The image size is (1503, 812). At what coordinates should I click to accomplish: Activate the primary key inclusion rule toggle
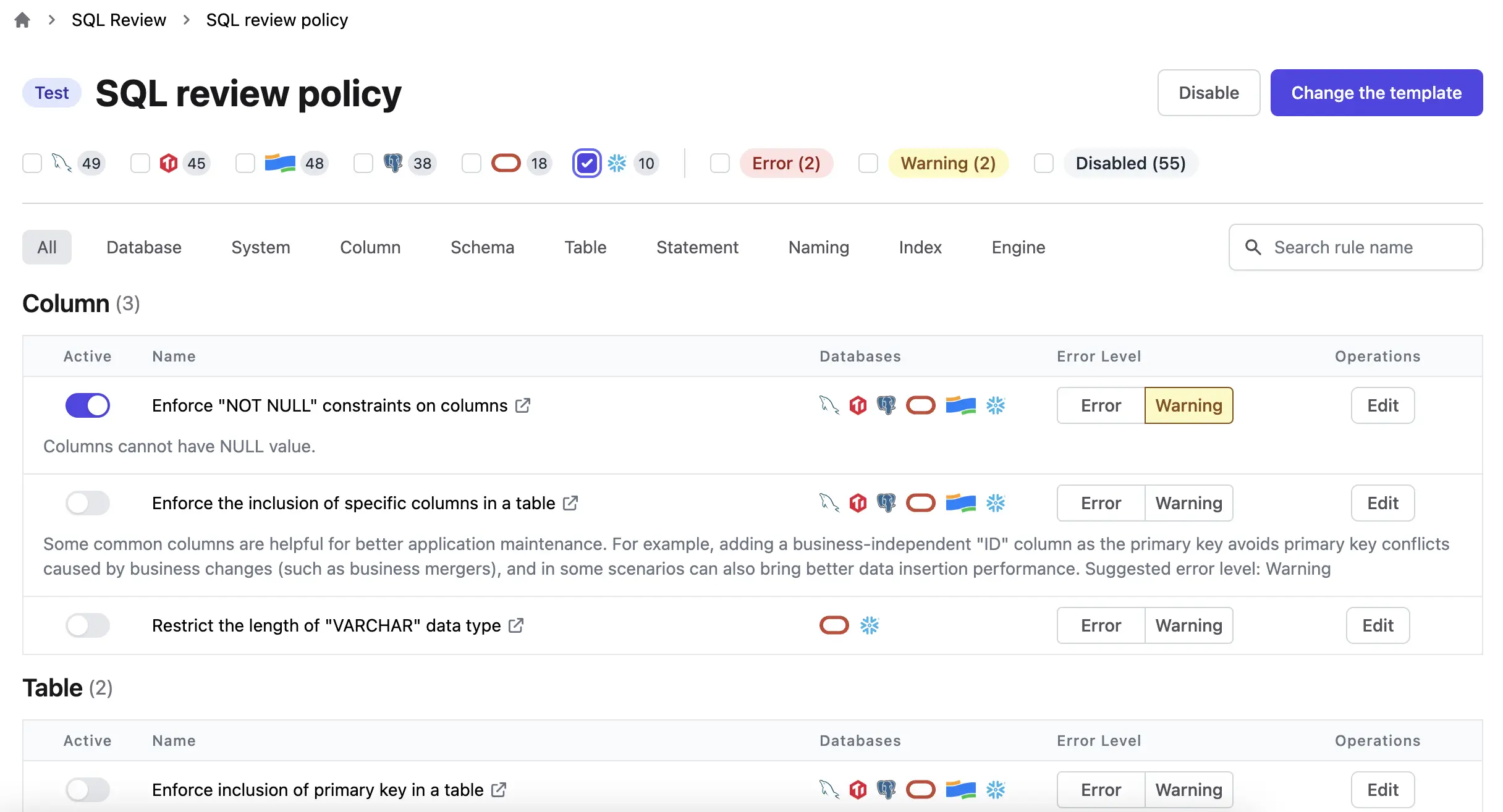[x=88, y=790]
